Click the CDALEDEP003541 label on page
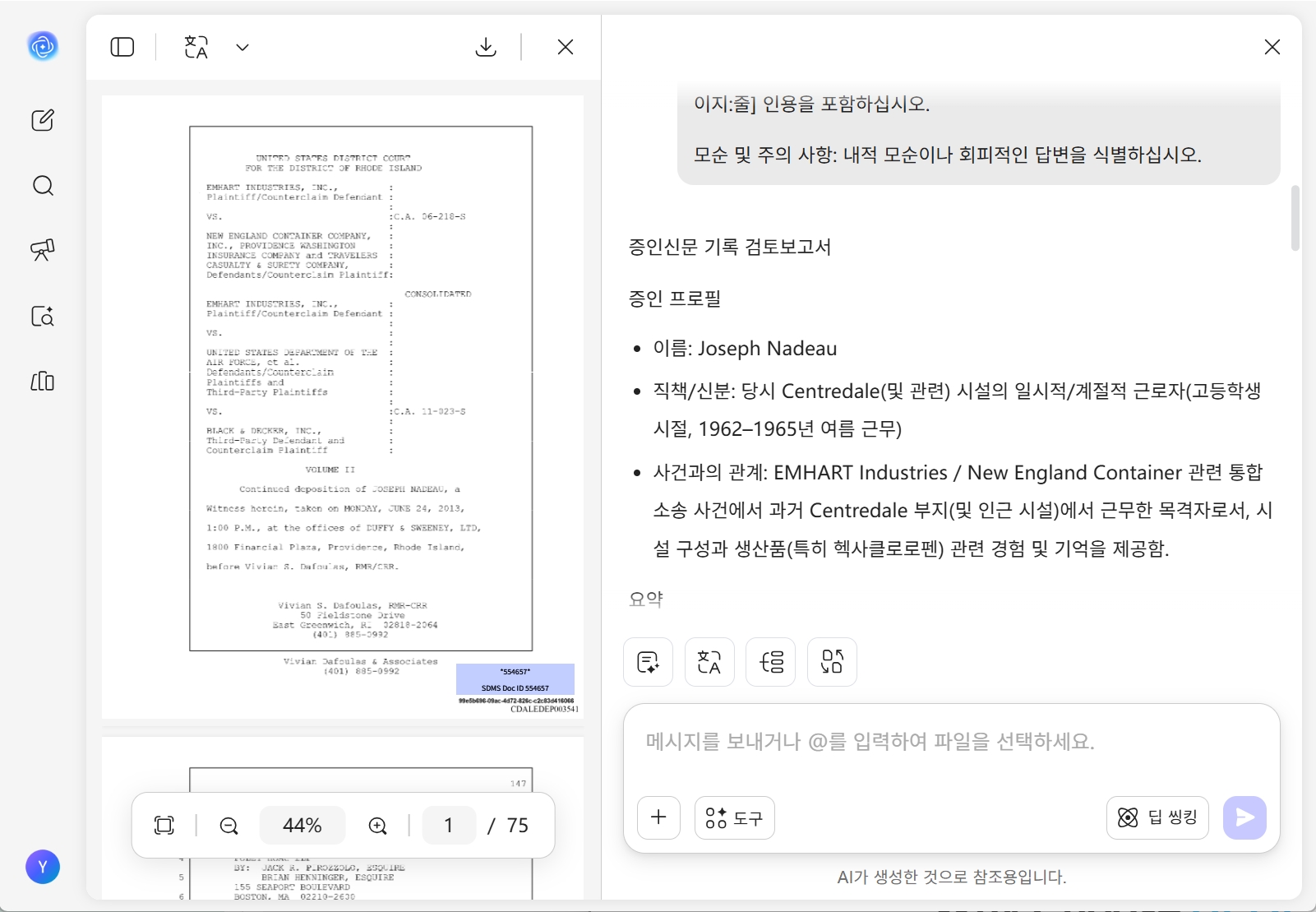Viewport: 1316px width, 912px height. pyautogui.click(x=544, y=709)
